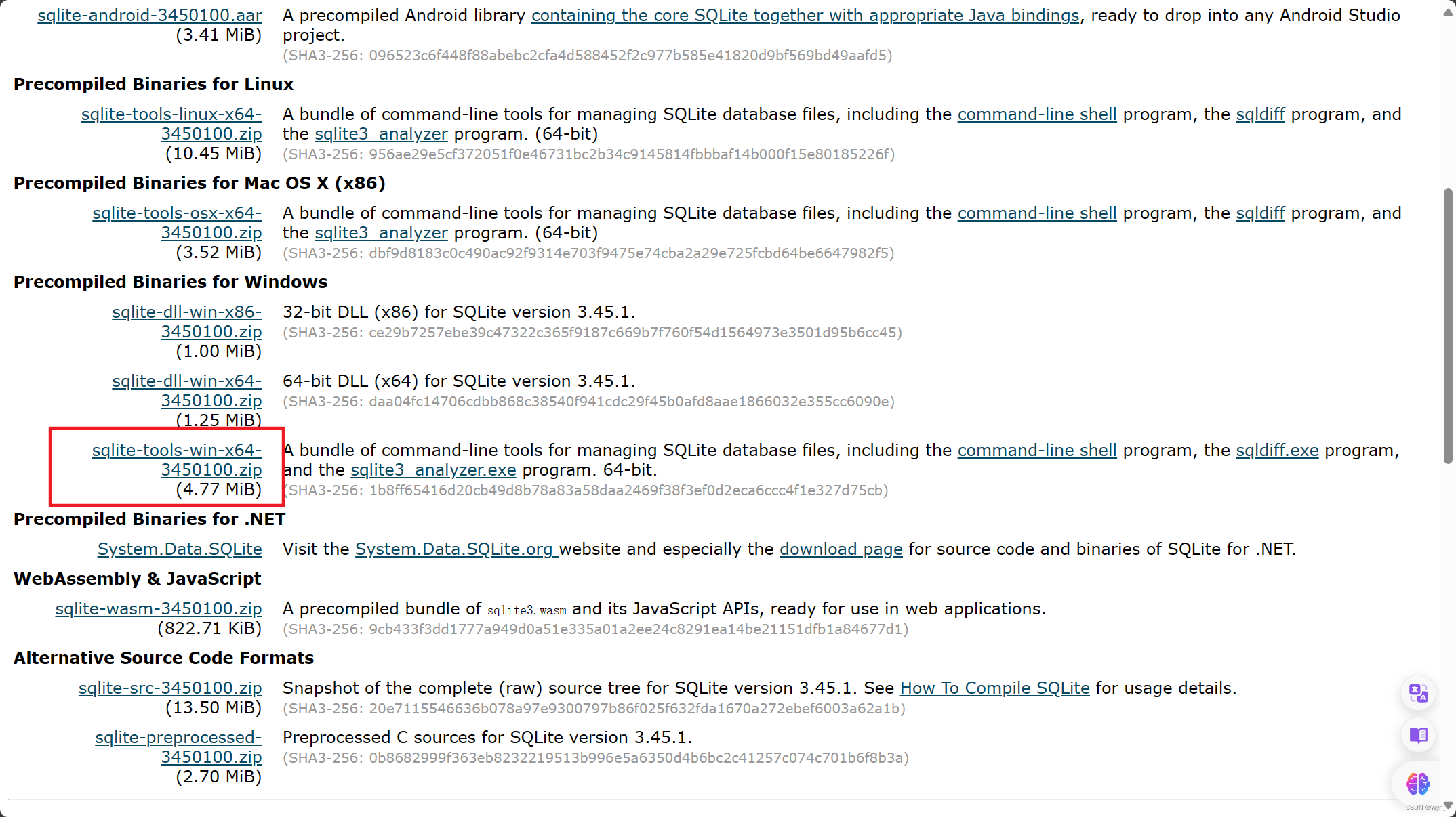Download the 32-bit sqlite-dll-win-x86 zip
Screen dimensions: 1456x817
point(186,322)
